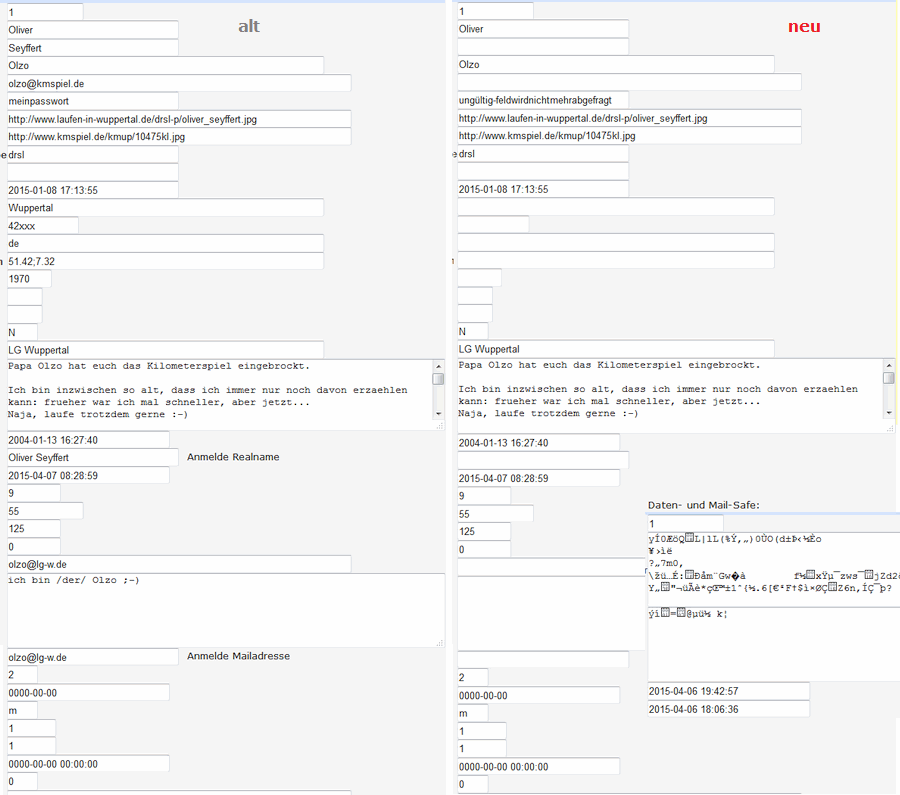Focus the 'Seyffert' surname field in alt column
This screenshot has width=900, height=795.
click(x=92, y=47)
